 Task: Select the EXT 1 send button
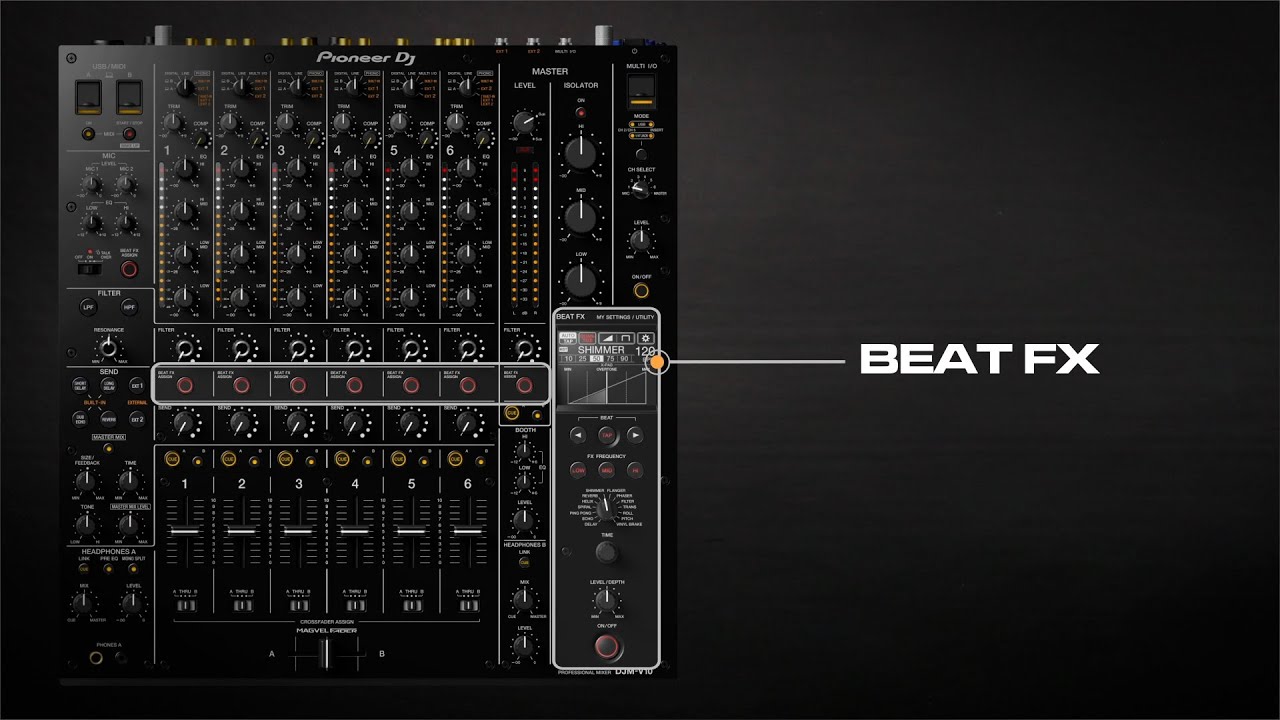137,385
